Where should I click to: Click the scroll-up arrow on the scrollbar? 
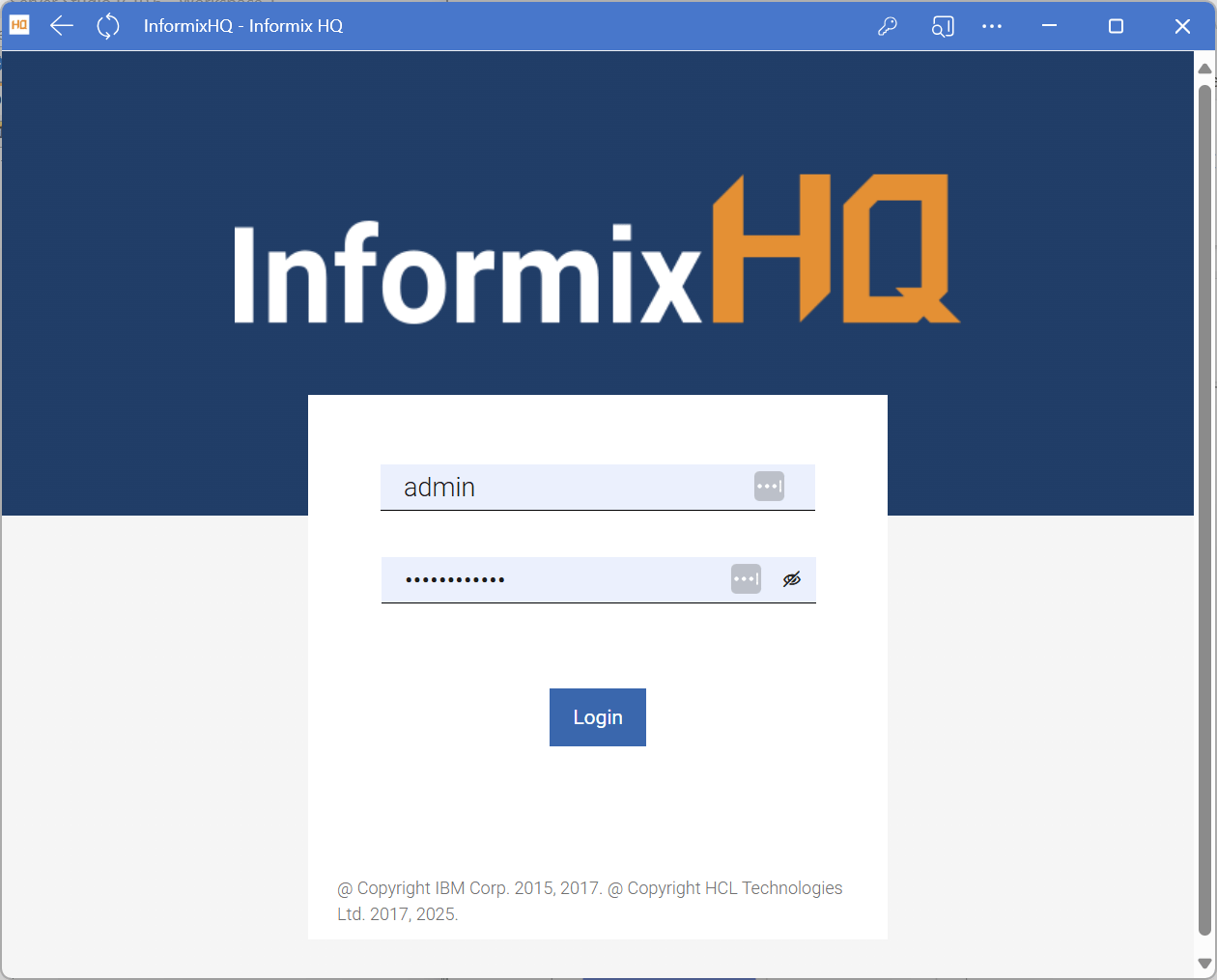click(1204, 68)
